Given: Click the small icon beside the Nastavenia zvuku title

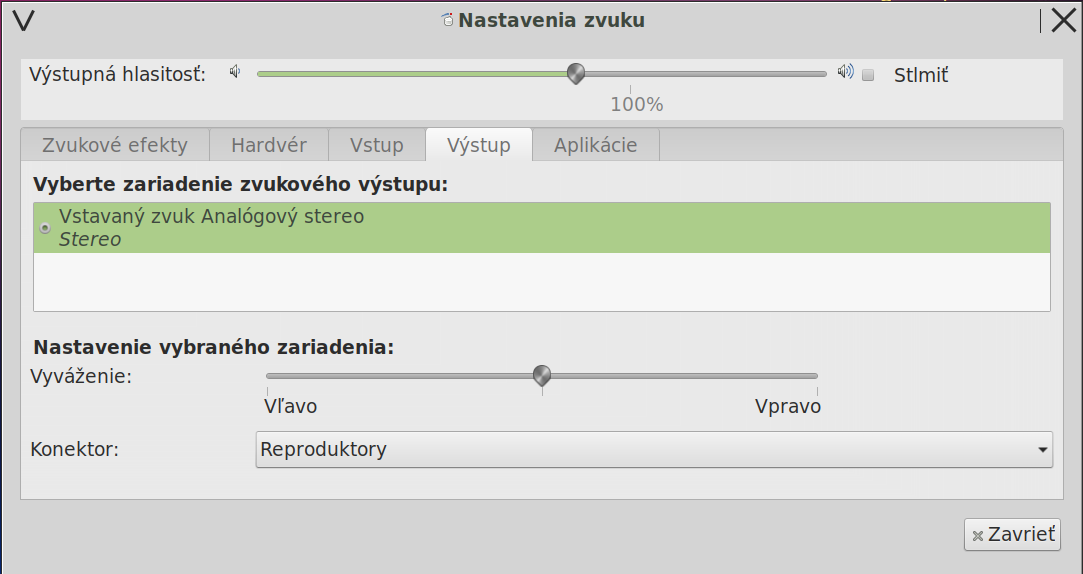Looking at the screenshot, I should click(447, 20).
